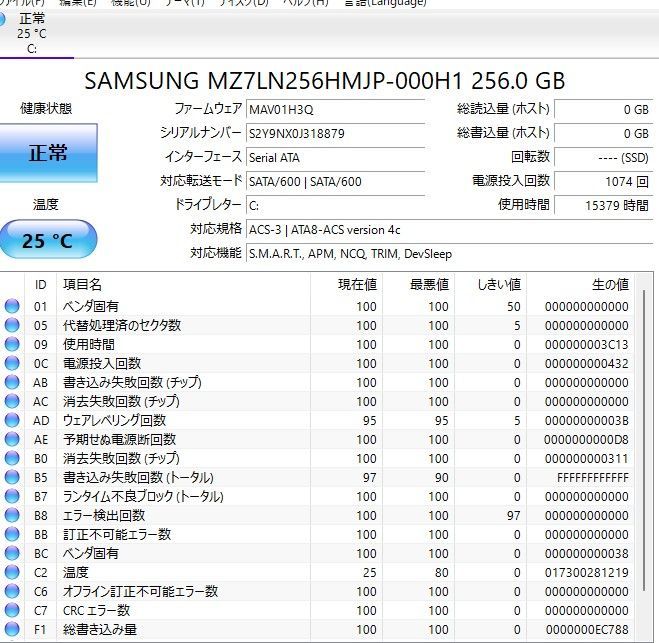Viewport: 659px width, 643px height.
Task: Click raw value FFFFFFFFFFFF in row B5
Action: point(593,477)
